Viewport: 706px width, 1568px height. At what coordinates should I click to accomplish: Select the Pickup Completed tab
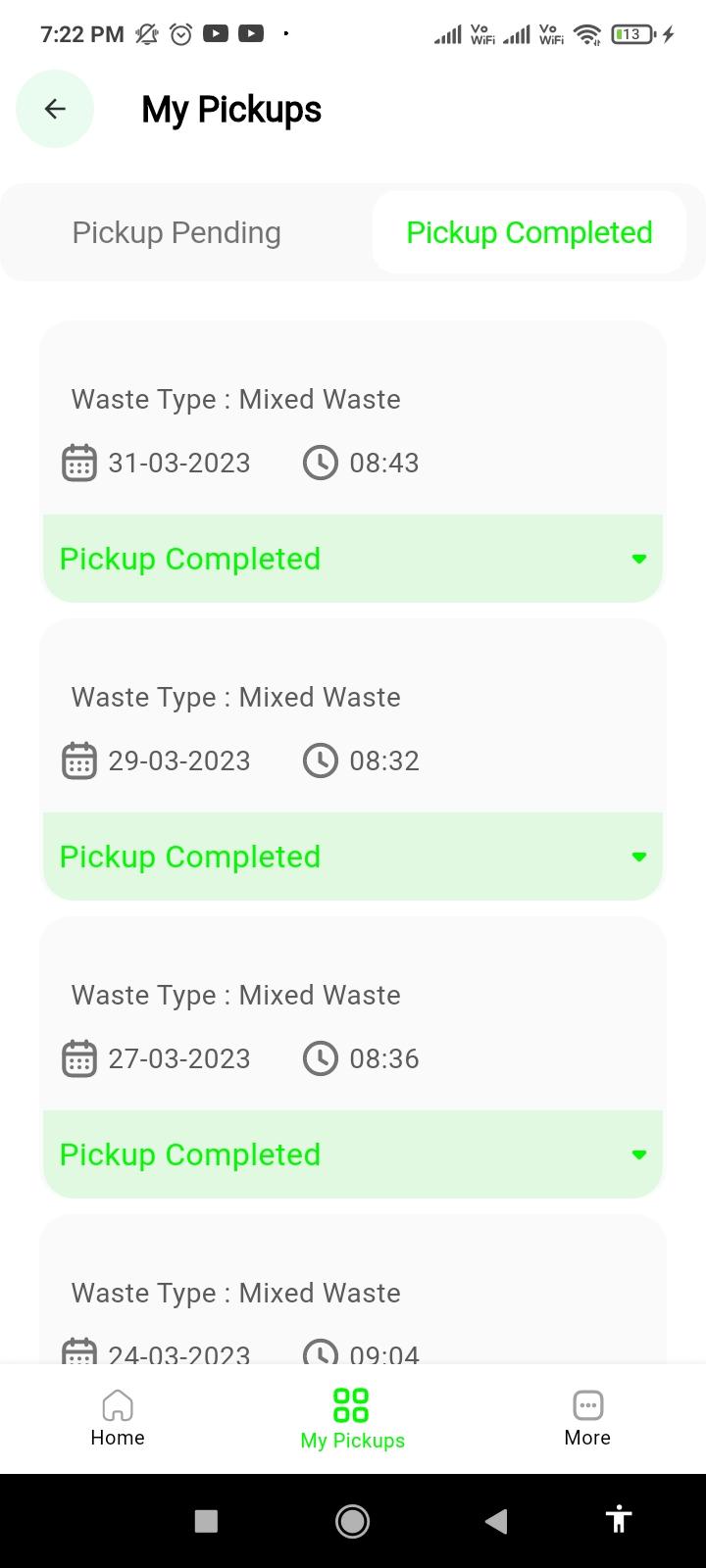tap(529, 232)
